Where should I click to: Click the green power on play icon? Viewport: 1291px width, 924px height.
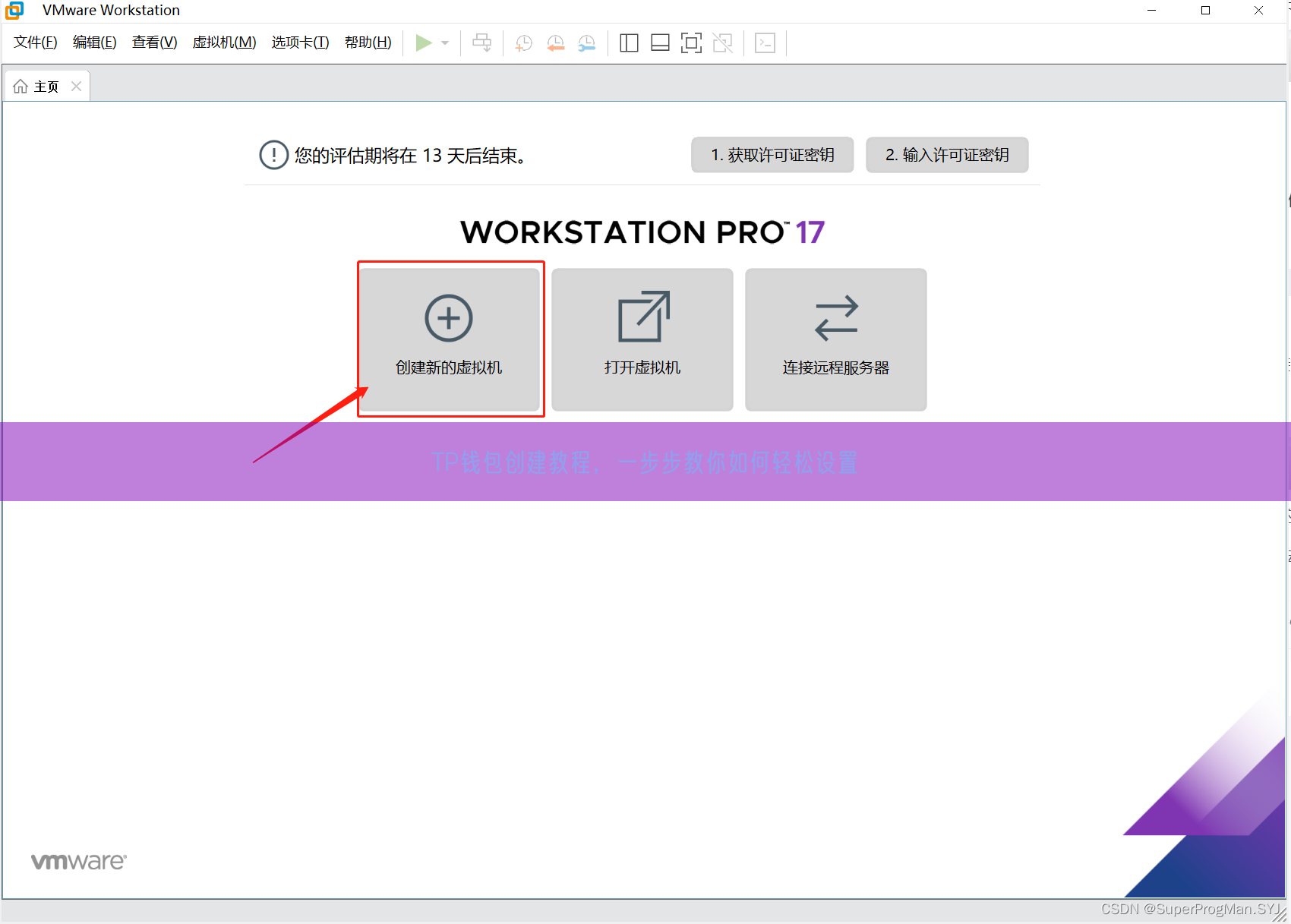click(x=424, y=43)
